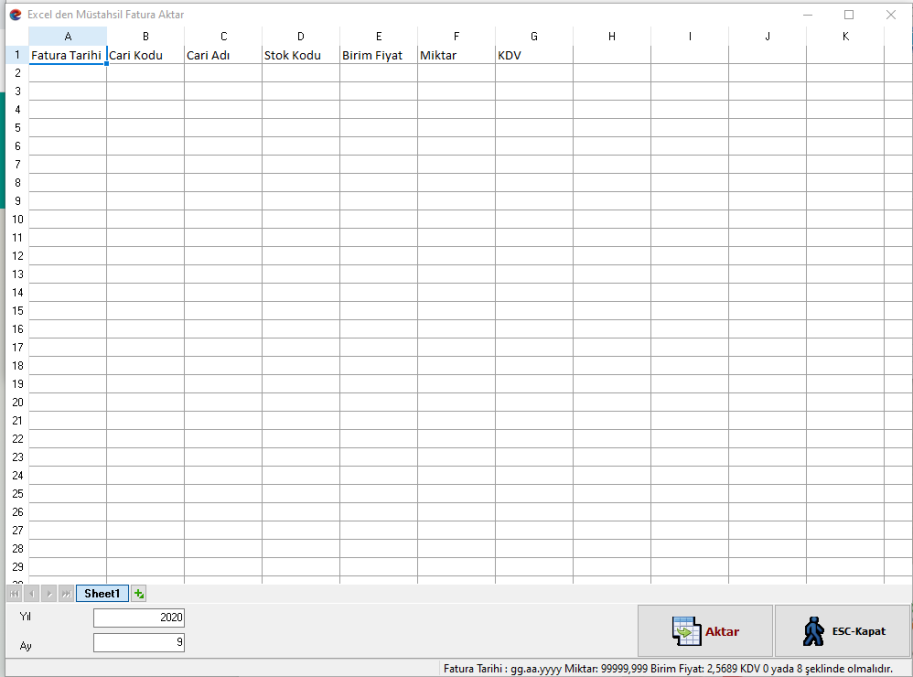Add a new sheet with plus icon

tap(139, 594)
